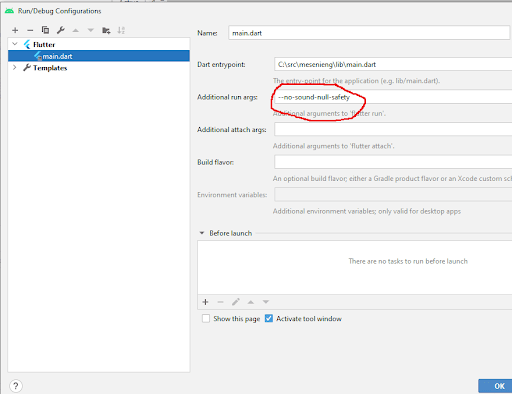Create new folder for configurations
This screenshot has height=398, width=512.
106,31
